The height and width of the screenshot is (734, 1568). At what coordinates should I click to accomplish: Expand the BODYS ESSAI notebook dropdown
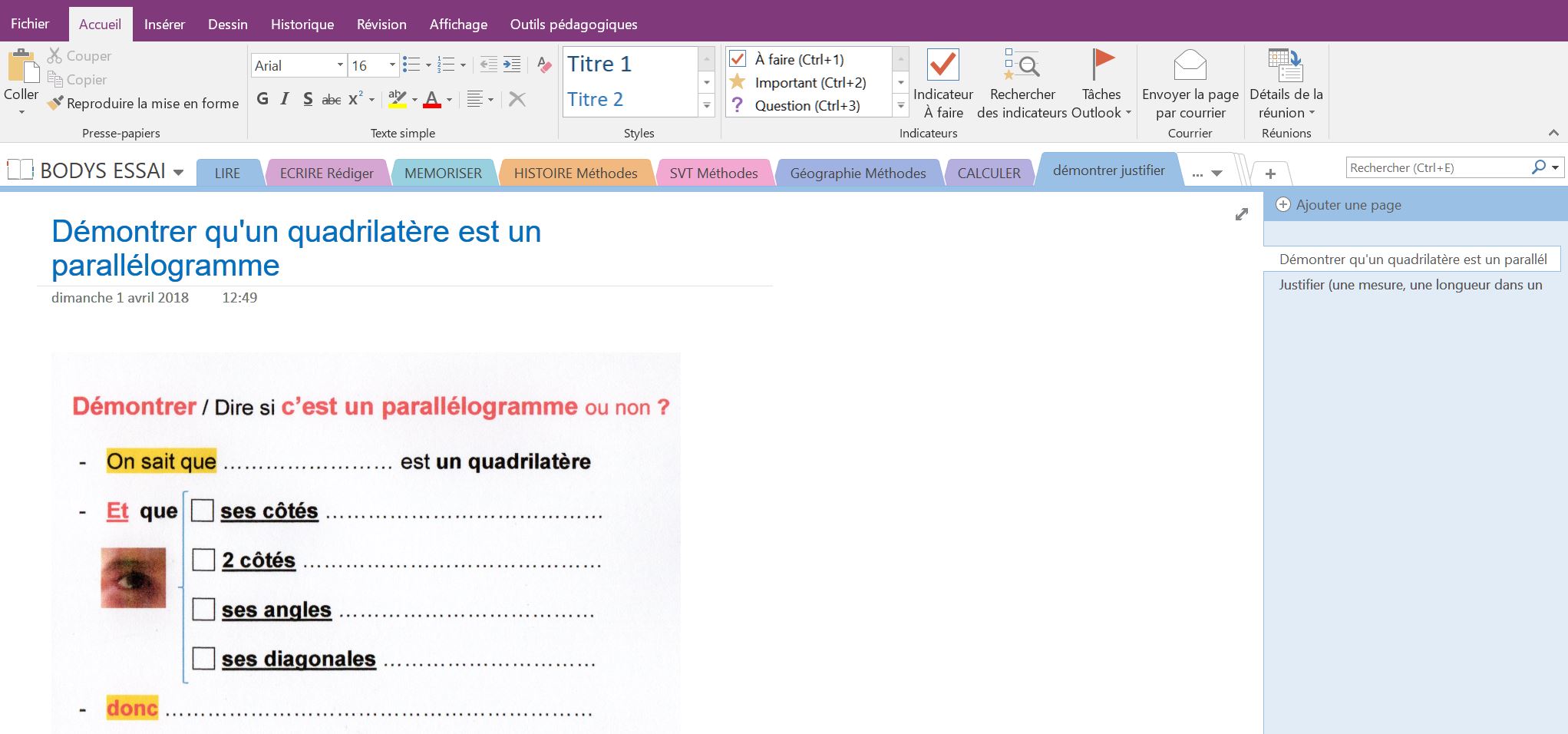coord(178,172)
